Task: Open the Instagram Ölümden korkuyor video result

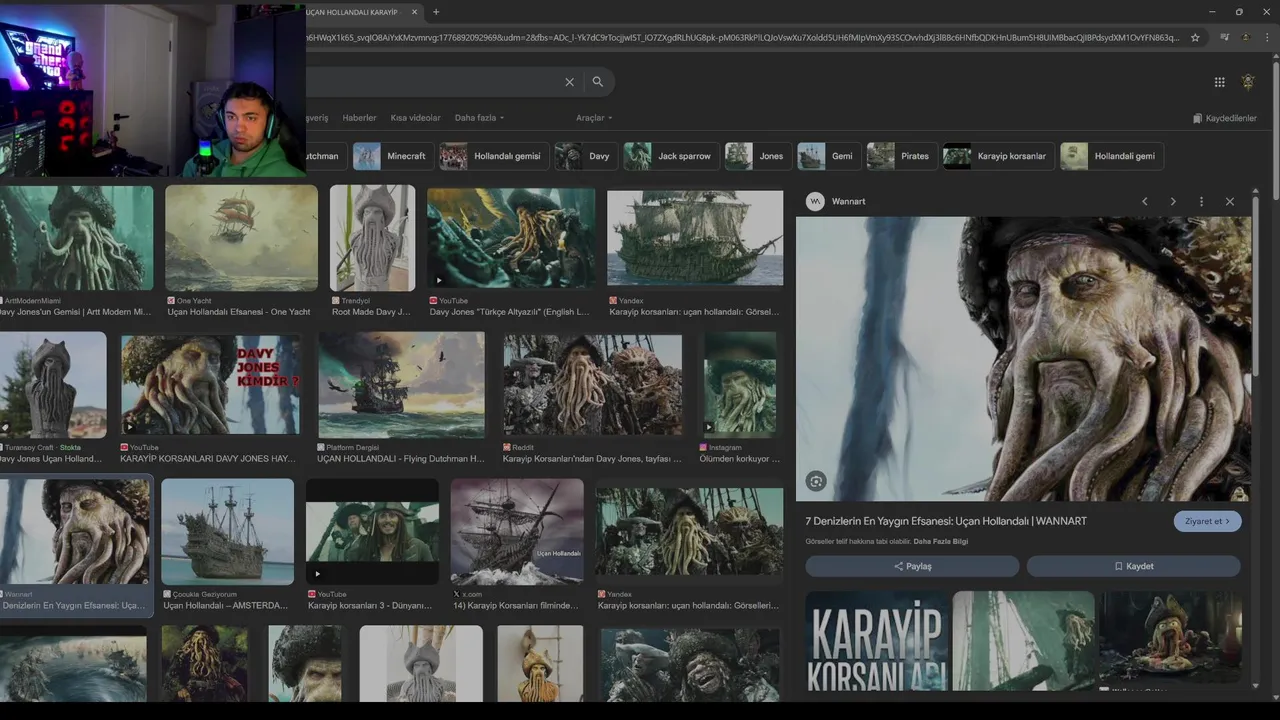Action: click(740, 384)
